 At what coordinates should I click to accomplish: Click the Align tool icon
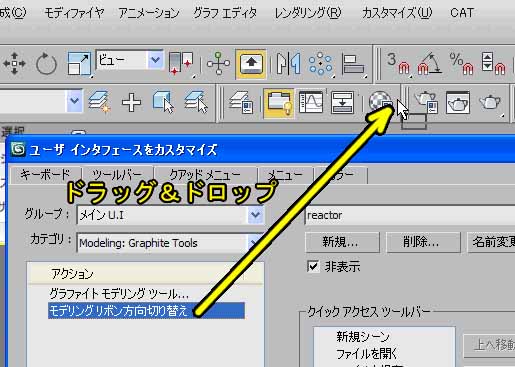pyautogui.click(x=353, y=64)
